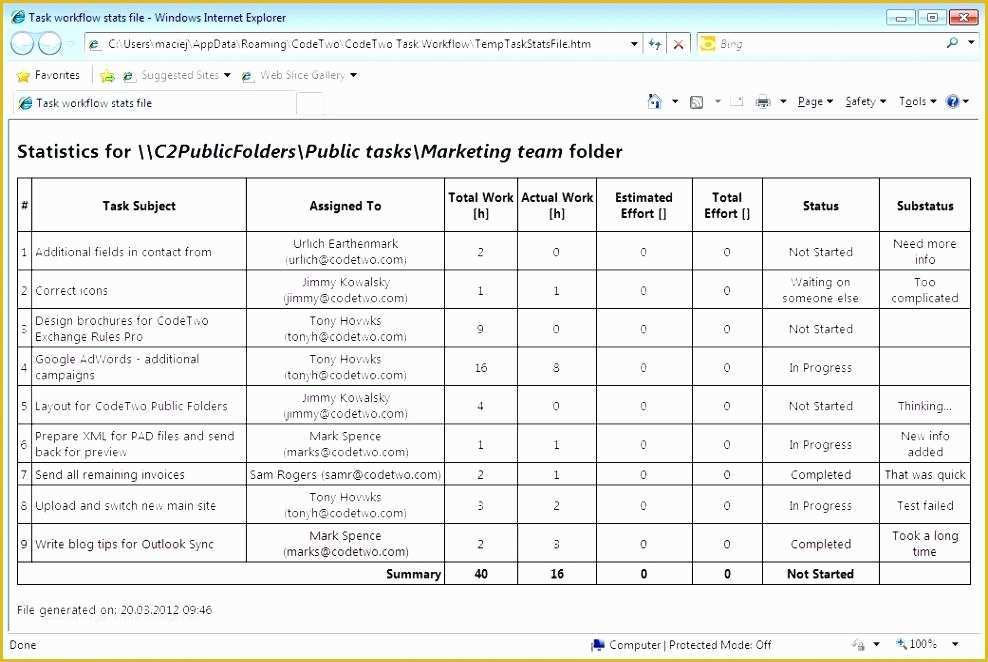The height and width of the screenshot is (662, 988).
Task: Click the Print icon
Action: 762,102
